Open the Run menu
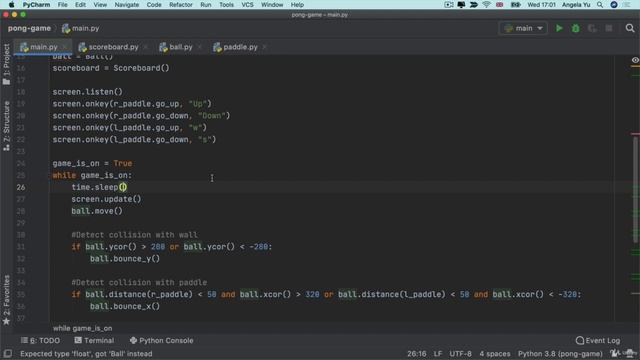640x360 pixels. (x=206, y=5)
